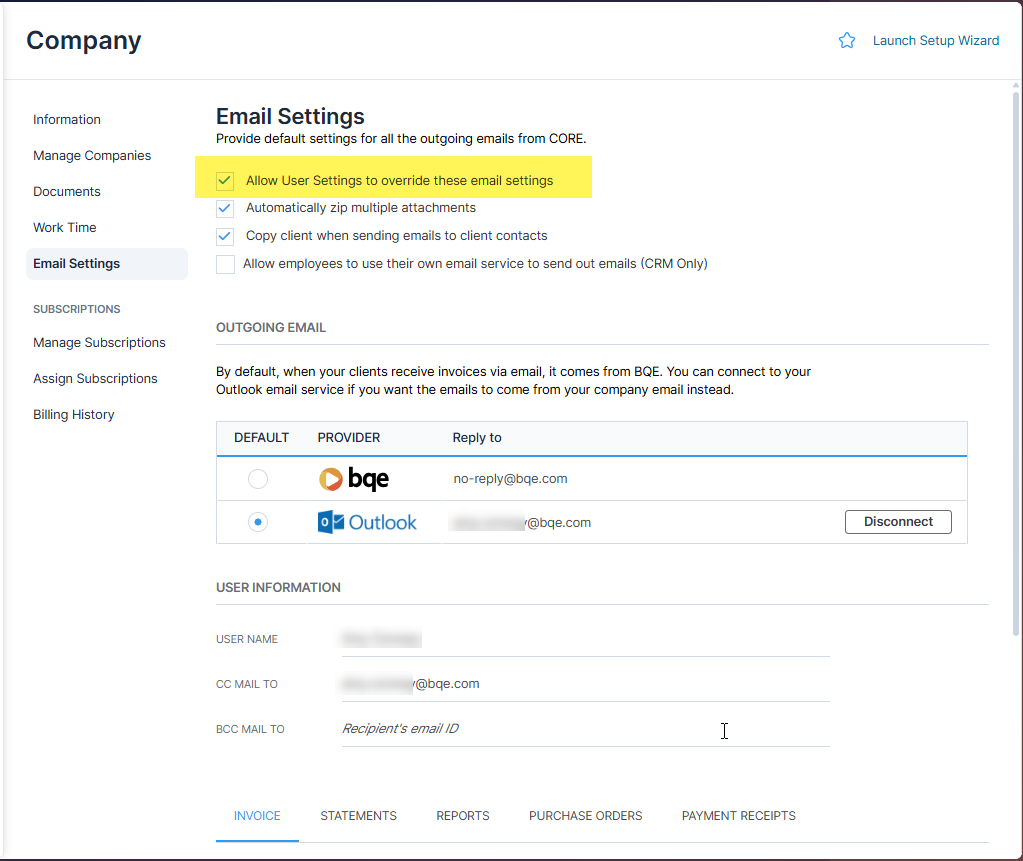Uncheck Copy client when sending emails

[x=225, y=236]
